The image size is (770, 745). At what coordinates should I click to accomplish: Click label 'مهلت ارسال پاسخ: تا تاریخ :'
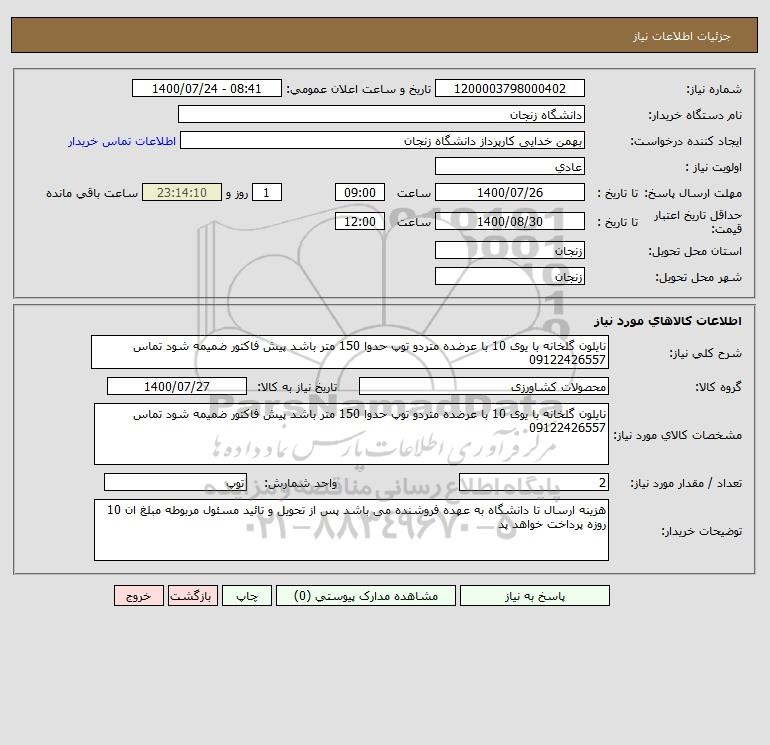(669, 193)
